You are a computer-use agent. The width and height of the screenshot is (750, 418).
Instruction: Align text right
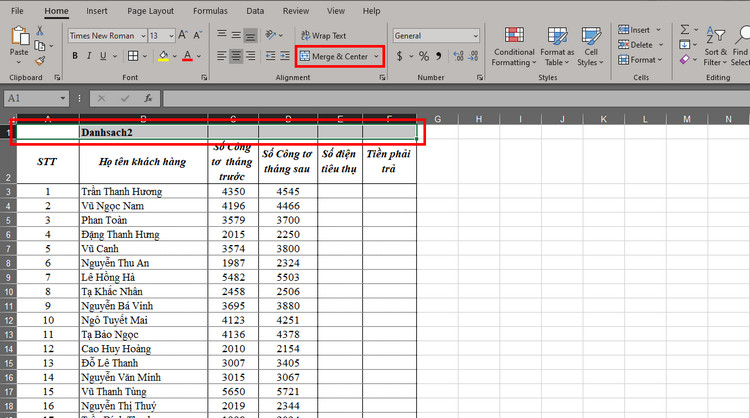coord(251,56)
